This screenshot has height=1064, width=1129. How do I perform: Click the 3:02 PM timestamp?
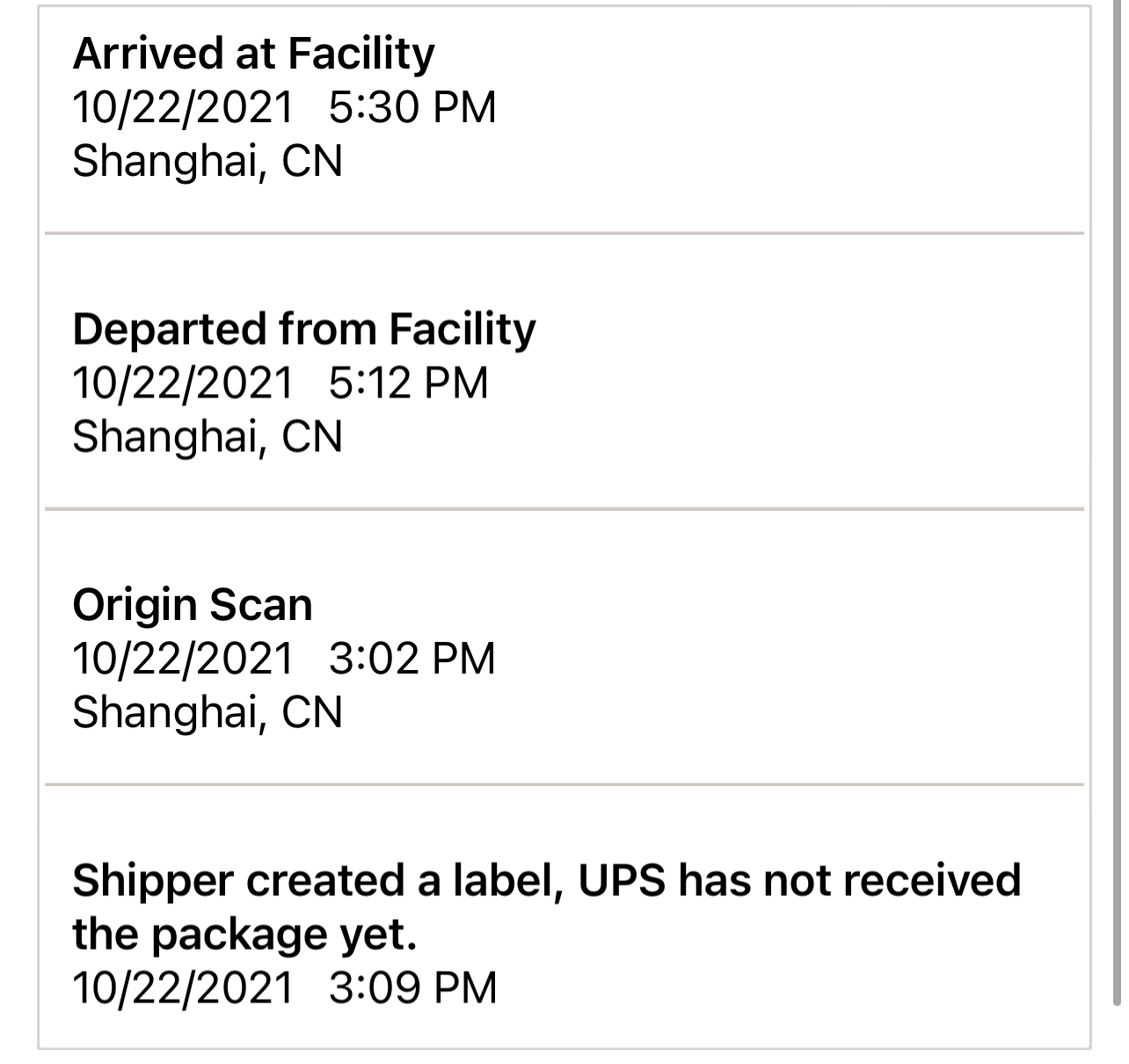click(x=412, y=659)
